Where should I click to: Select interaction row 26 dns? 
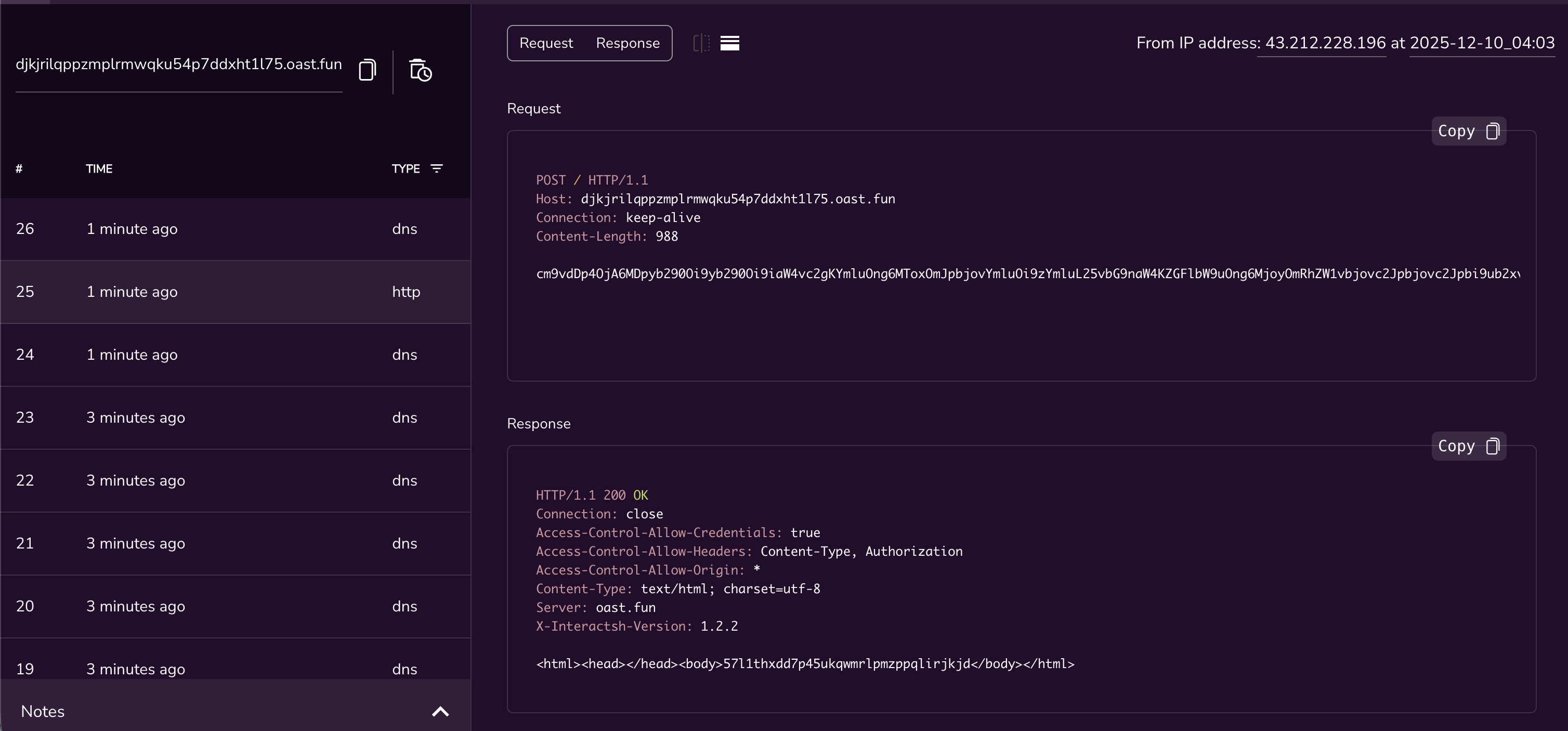(x=235, y=229)
